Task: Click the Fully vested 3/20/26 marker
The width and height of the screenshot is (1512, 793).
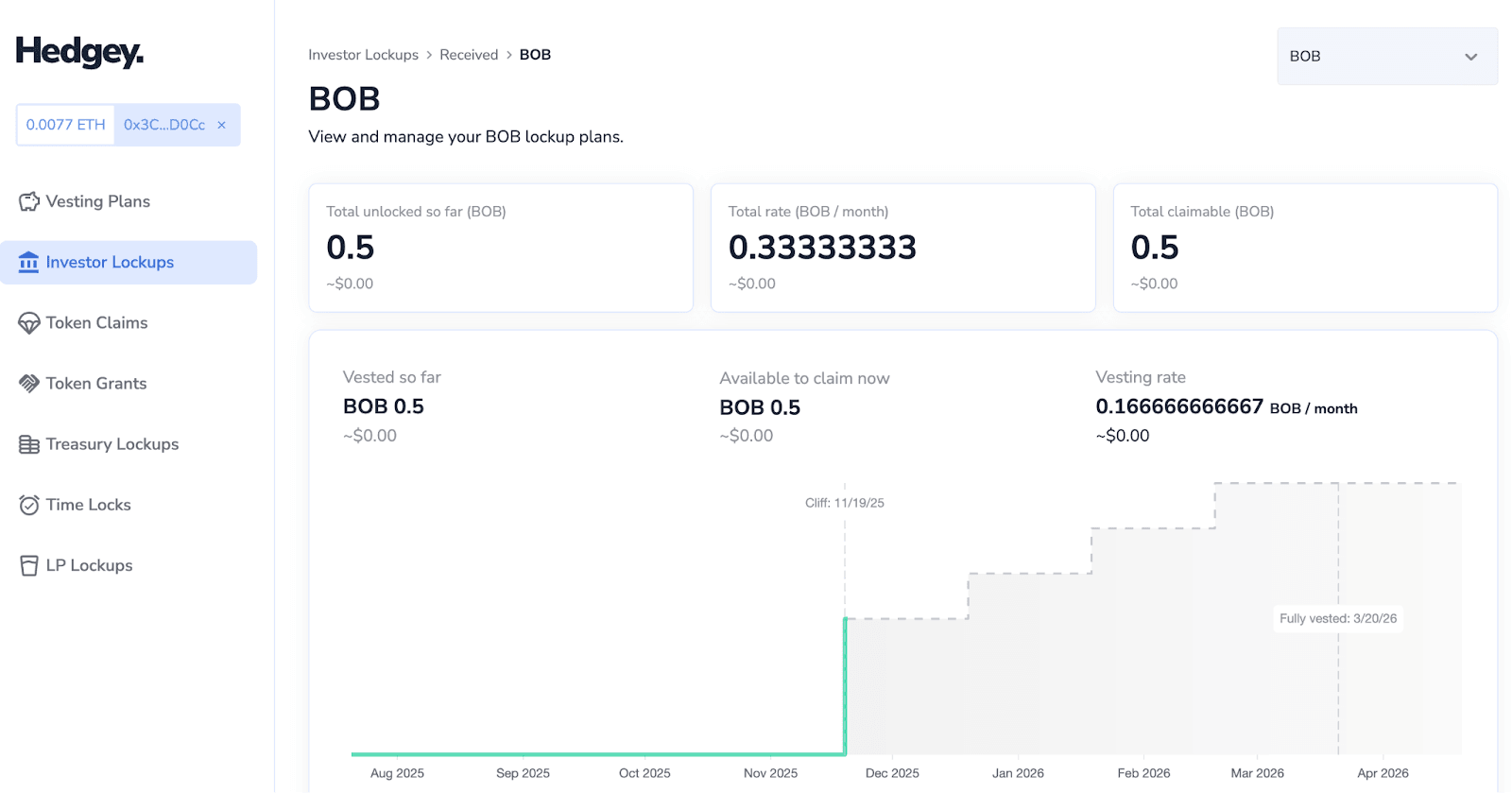Action: coord(1337,618)
